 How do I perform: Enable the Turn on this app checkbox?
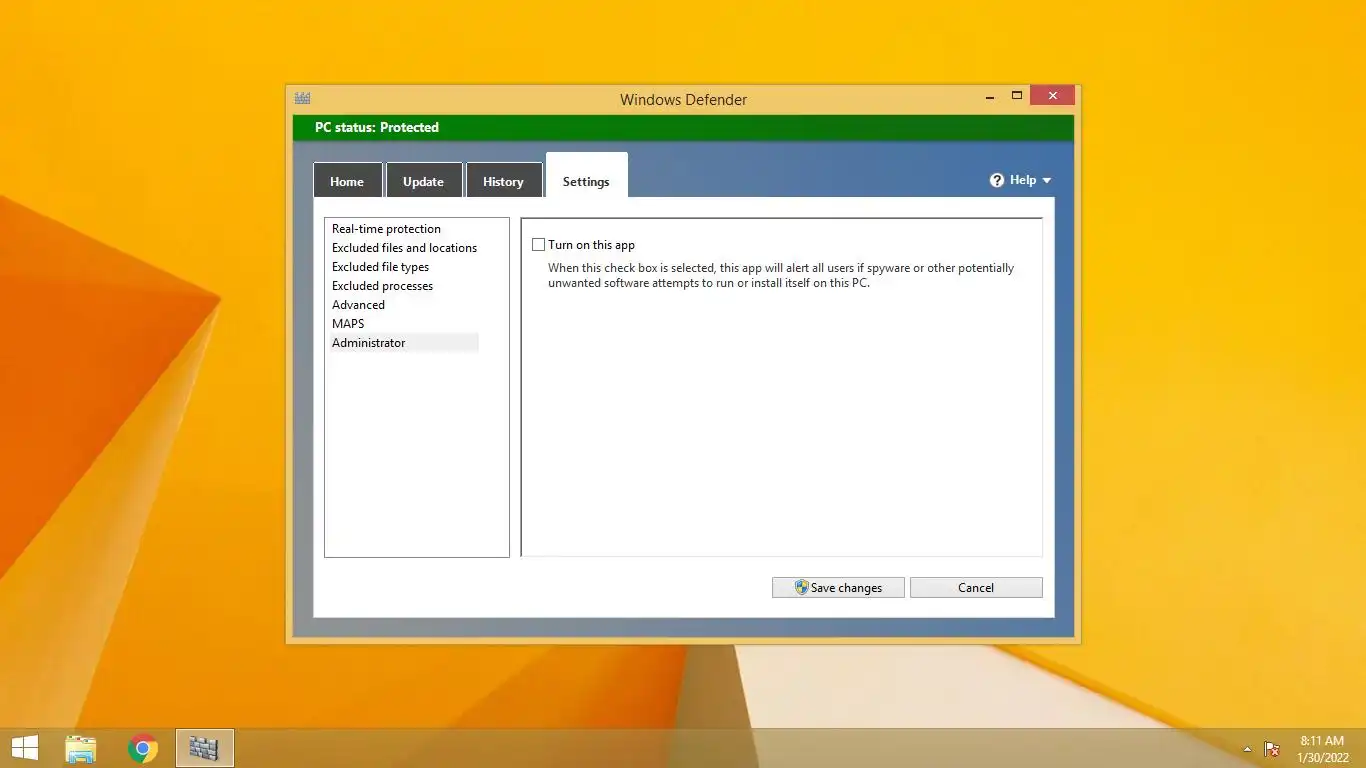[x=539, y=245]
